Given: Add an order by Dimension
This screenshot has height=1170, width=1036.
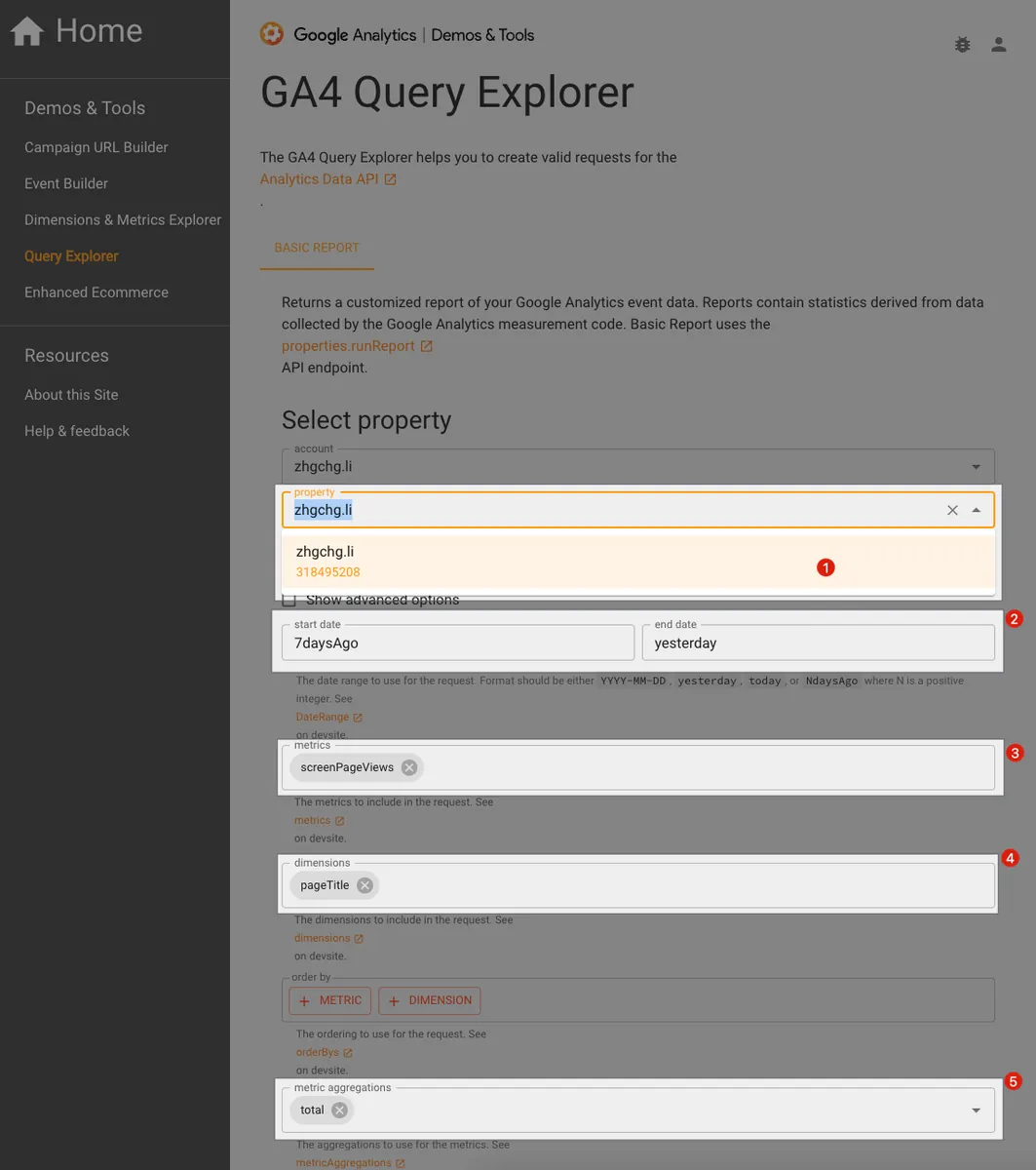Looking at the screenshot, I should [430, 1000].
